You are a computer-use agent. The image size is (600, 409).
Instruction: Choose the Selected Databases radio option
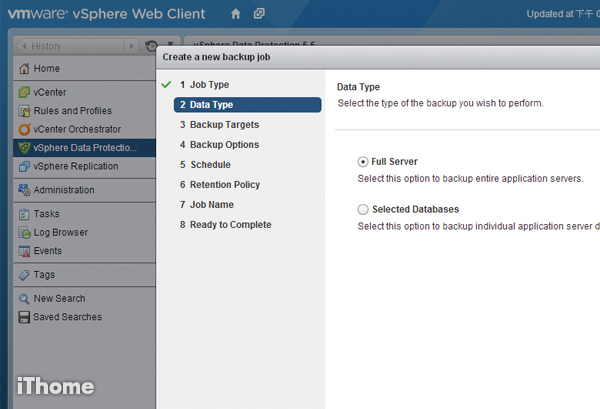[x=363, y=210]
